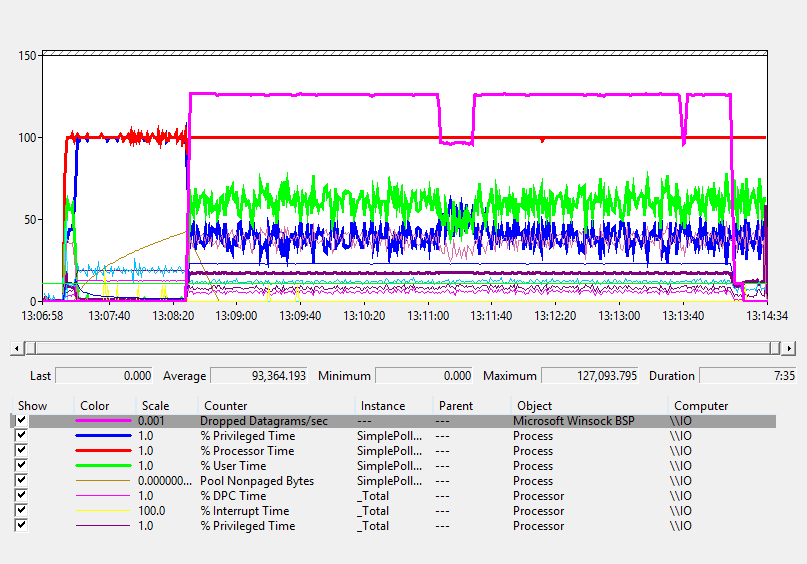Click the 150 label on vertical axis

(x=27, y=56)
